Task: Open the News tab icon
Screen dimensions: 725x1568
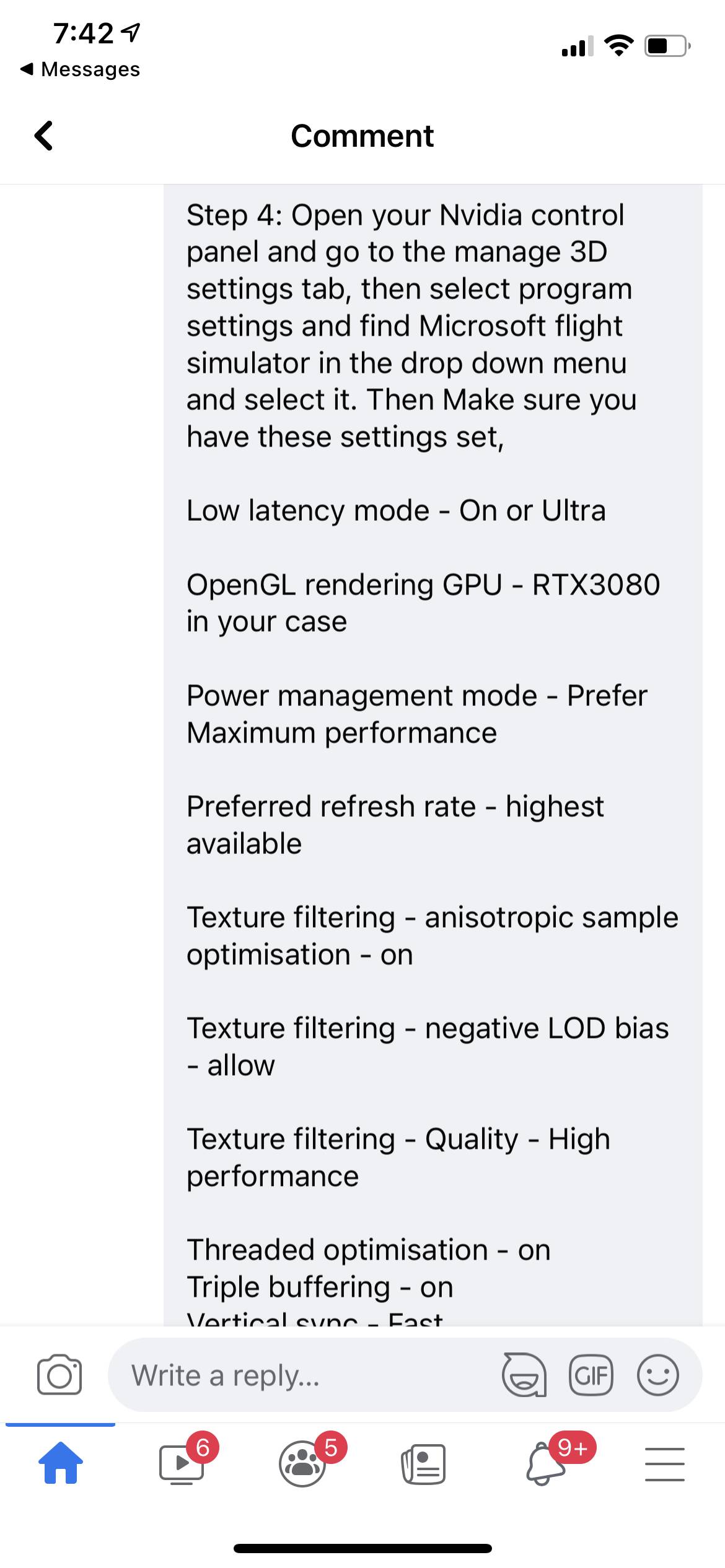Action: 423,1463
